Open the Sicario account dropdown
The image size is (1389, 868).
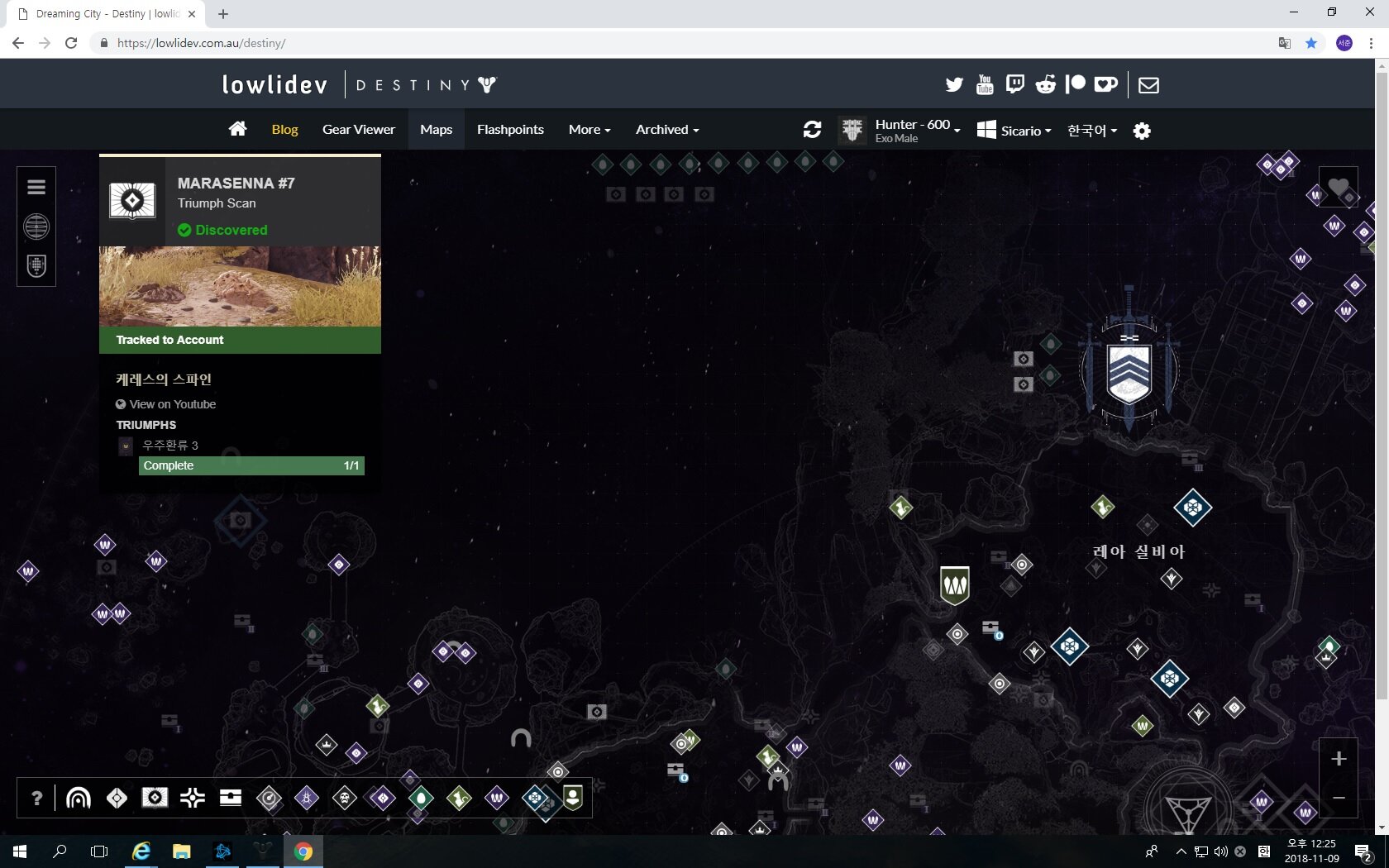[x=1014, y=131]
